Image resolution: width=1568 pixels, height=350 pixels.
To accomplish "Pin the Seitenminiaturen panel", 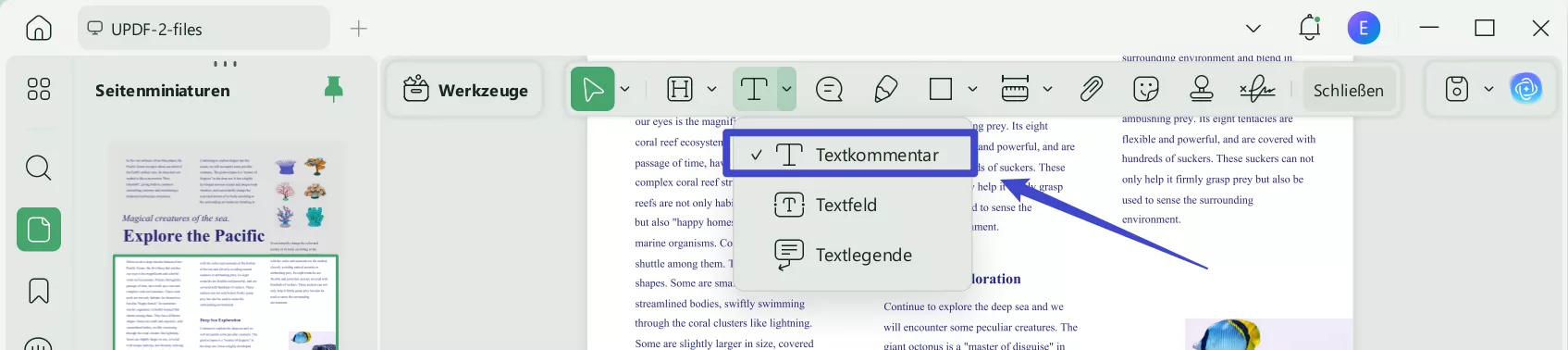I will (x=334, y=89).
